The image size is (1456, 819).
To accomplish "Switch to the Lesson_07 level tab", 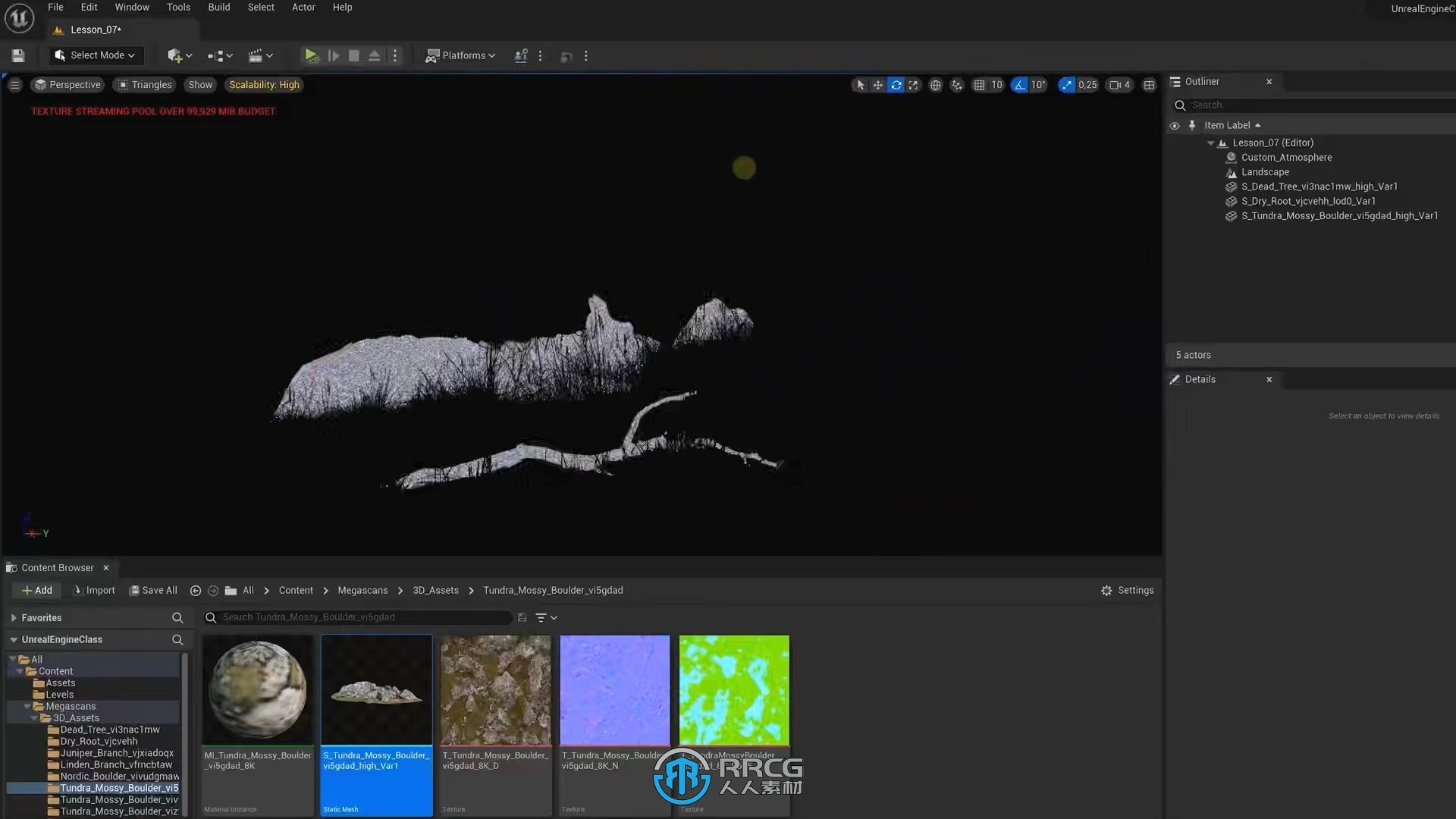I will (x=96, y=30).
